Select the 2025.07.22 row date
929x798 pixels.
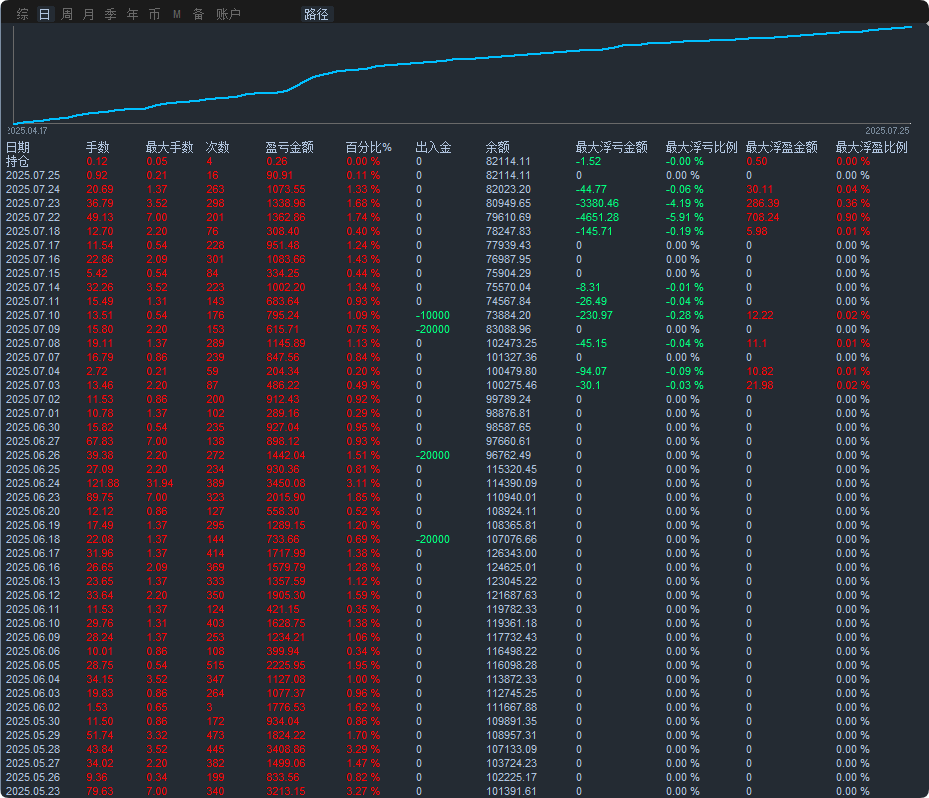pyautogui.click(x=33, y=217)
